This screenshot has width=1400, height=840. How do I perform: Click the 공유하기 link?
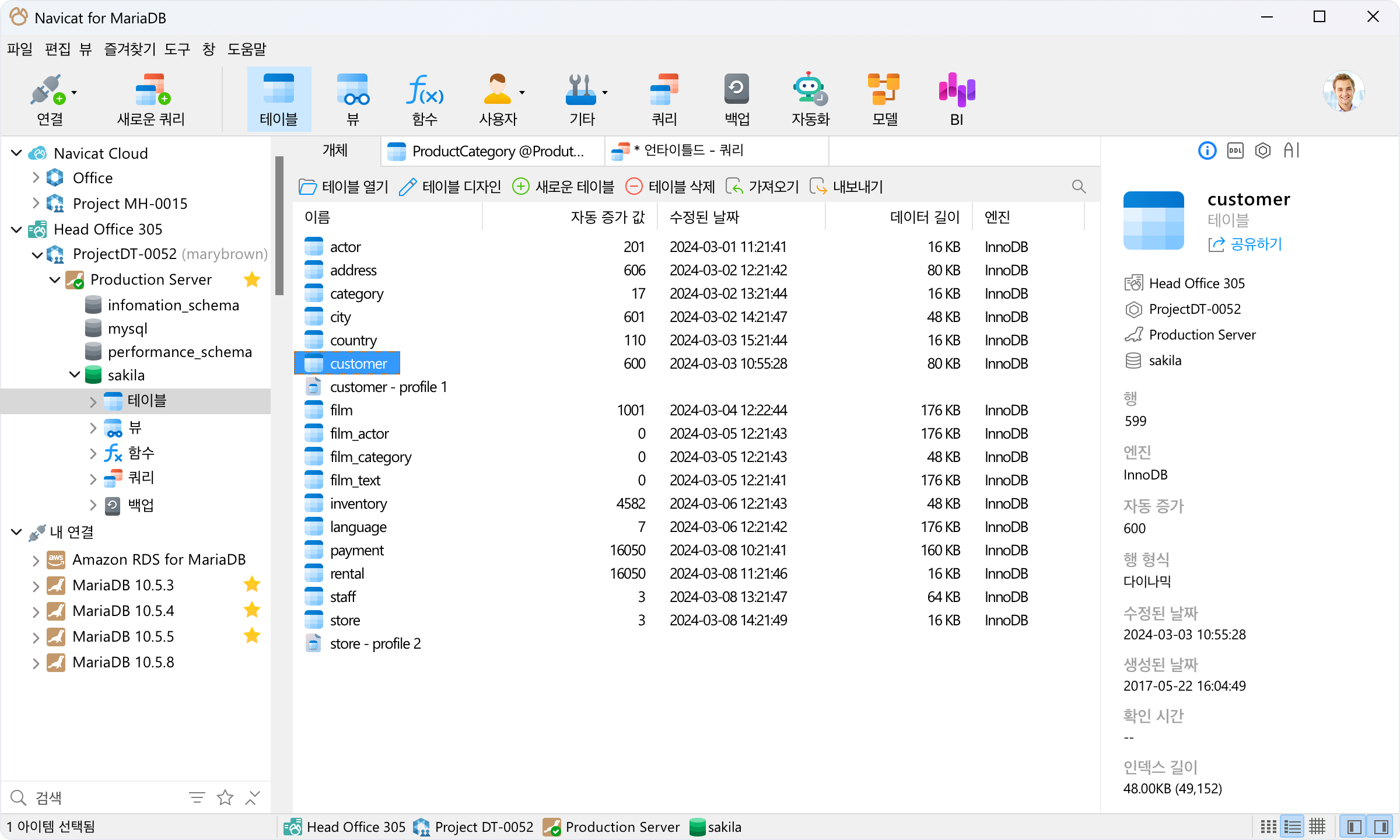(1245, 244)
